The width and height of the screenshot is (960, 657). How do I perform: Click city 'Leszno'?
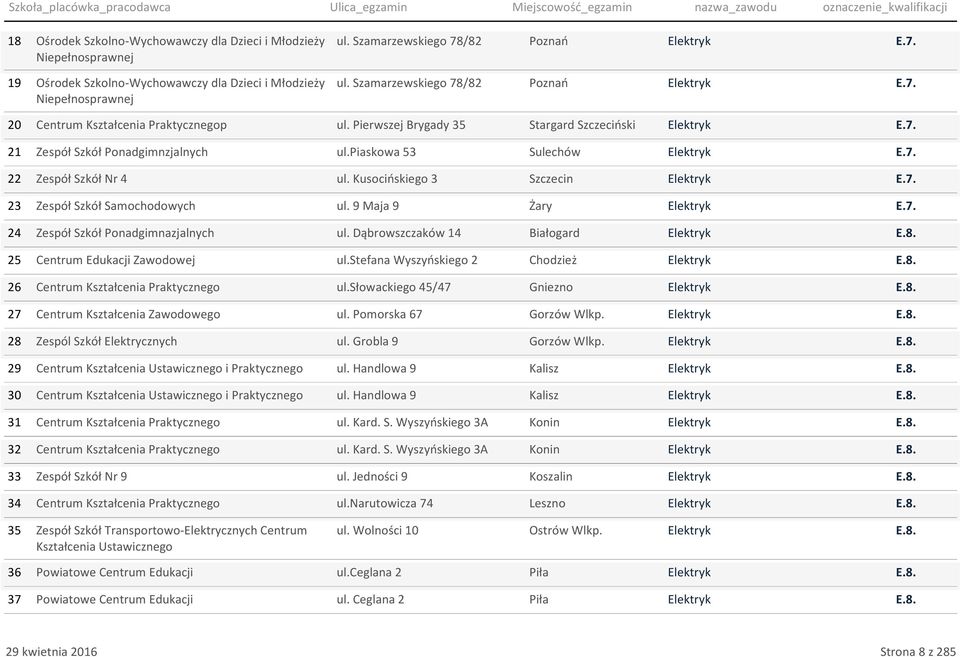click(x=547, y=503)
